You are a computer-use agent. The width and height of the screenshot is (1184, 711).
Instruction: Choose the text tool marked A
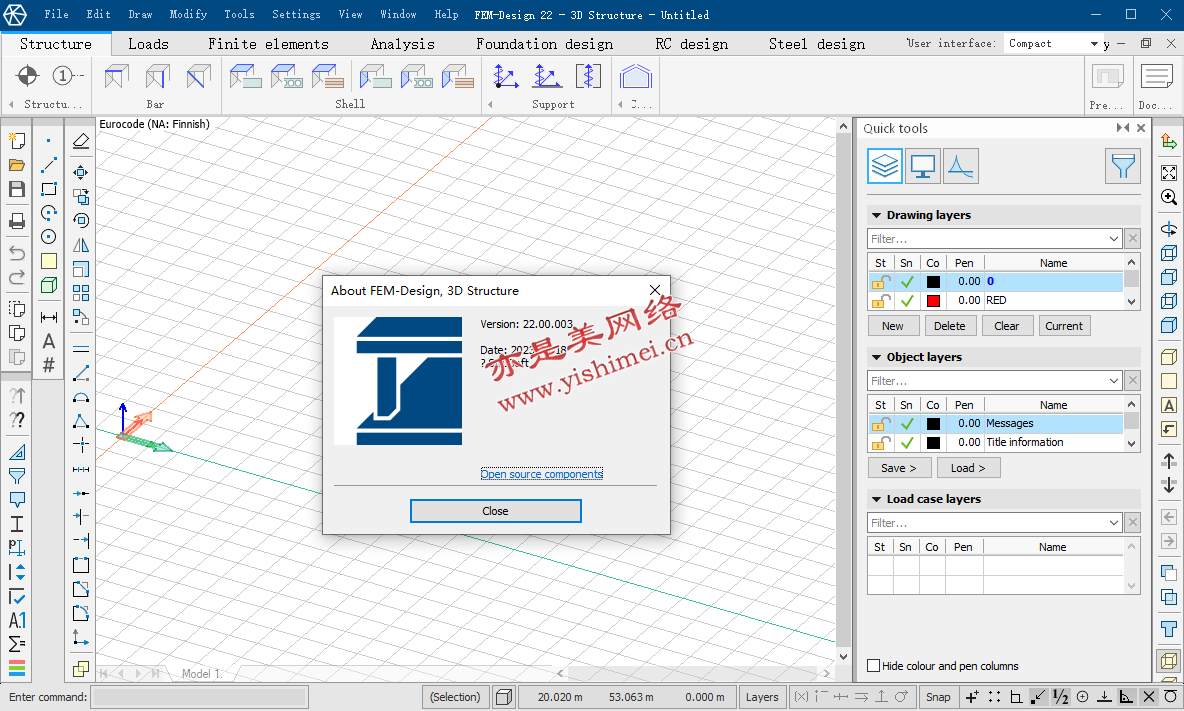(49, 341)
